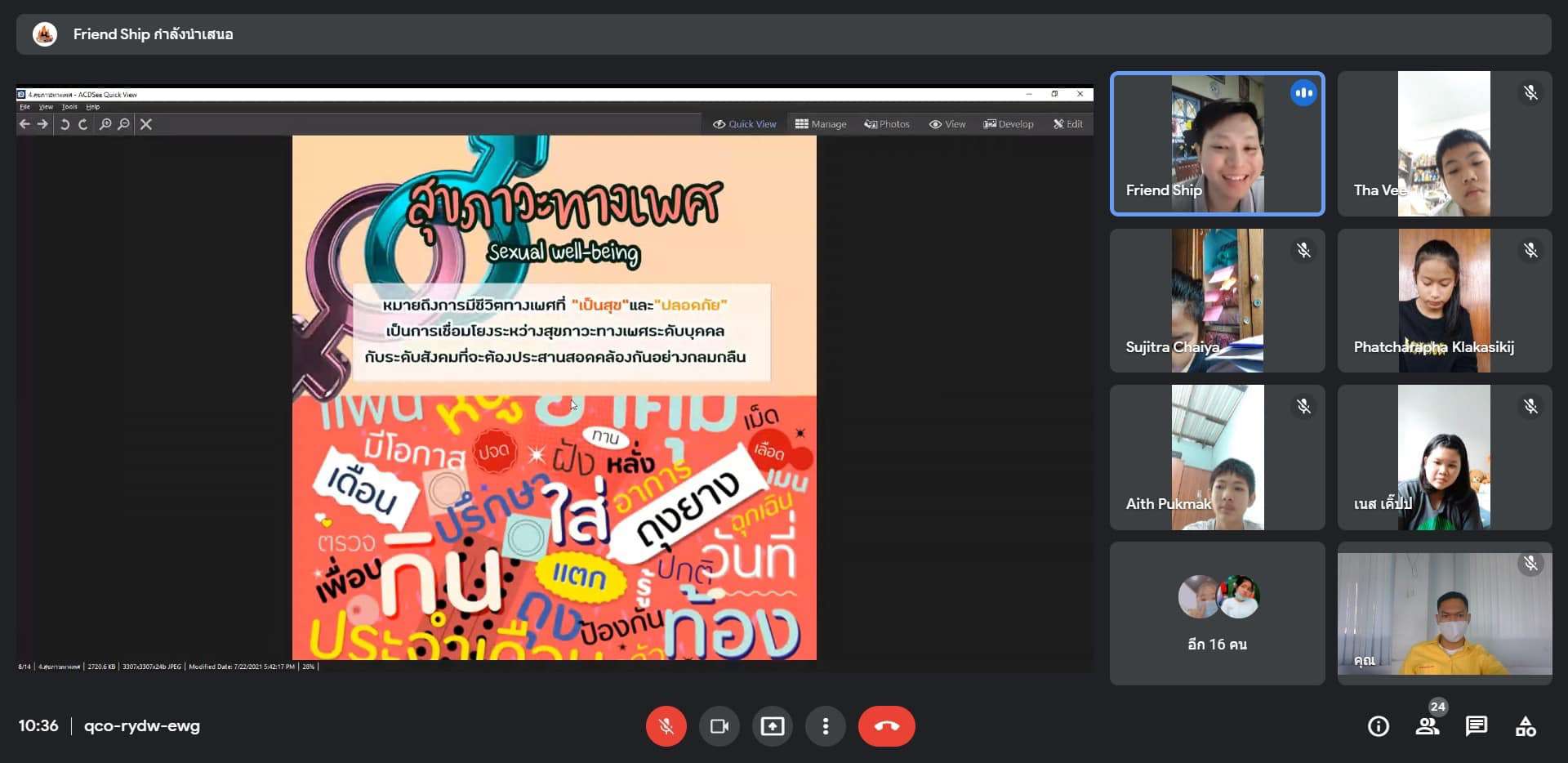Screen dimensions: 1568x763
Task: Select the Sujitra Chaiya participant tile
Action: tap(1217, 301)
